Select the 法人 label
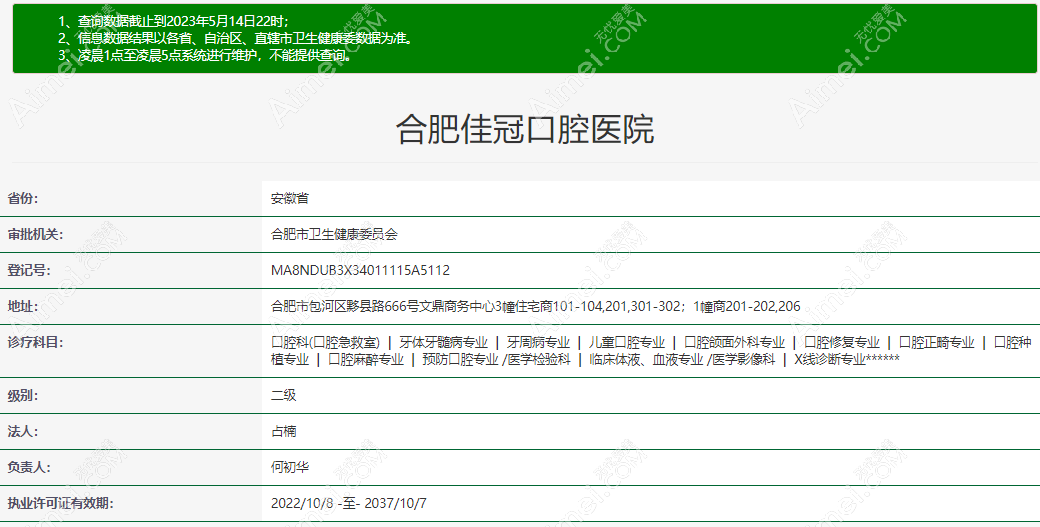 [x=23, y=431]
